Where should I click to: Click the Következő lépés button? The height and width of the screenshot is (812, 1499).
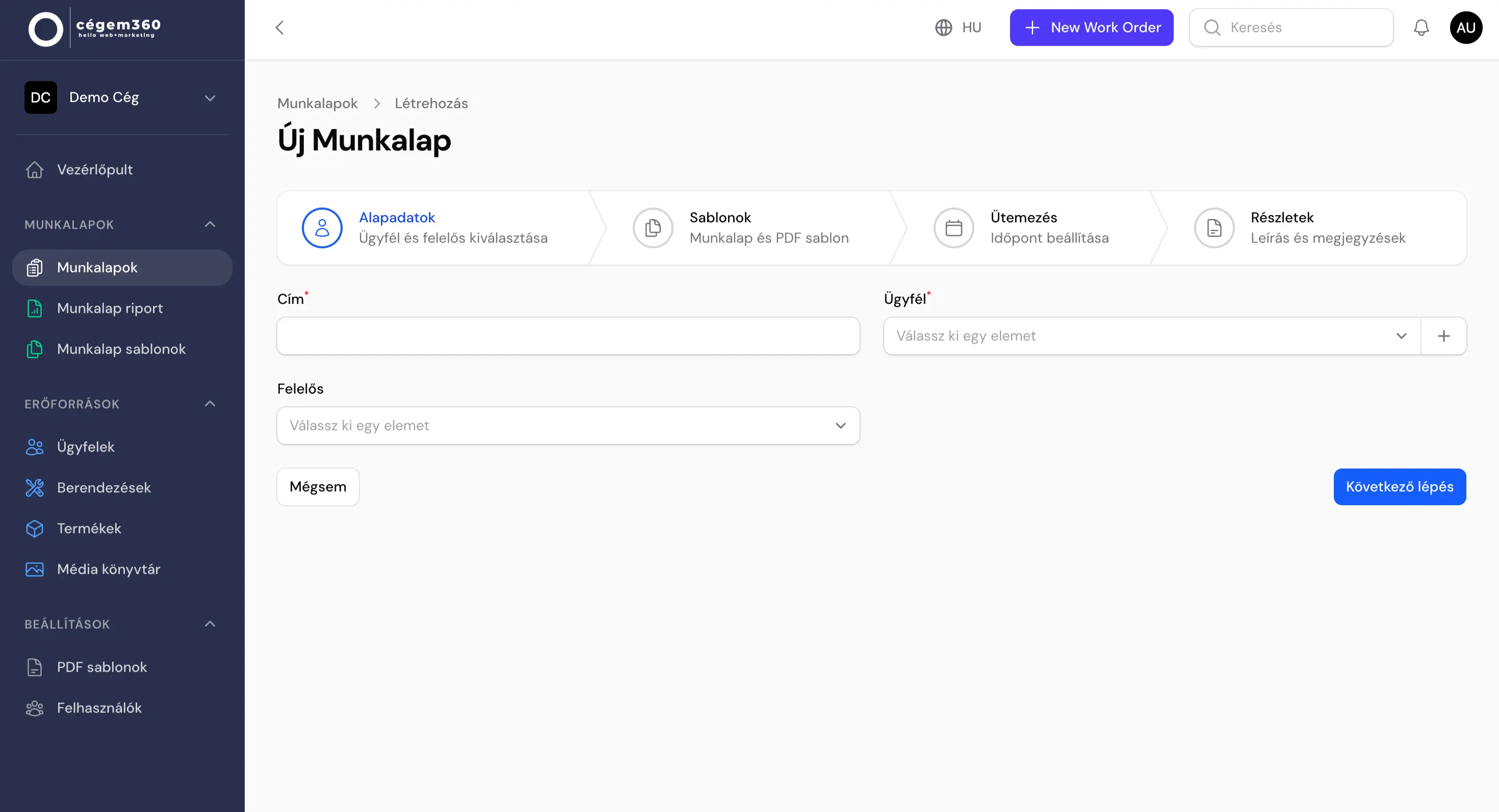pos(1400,487)
